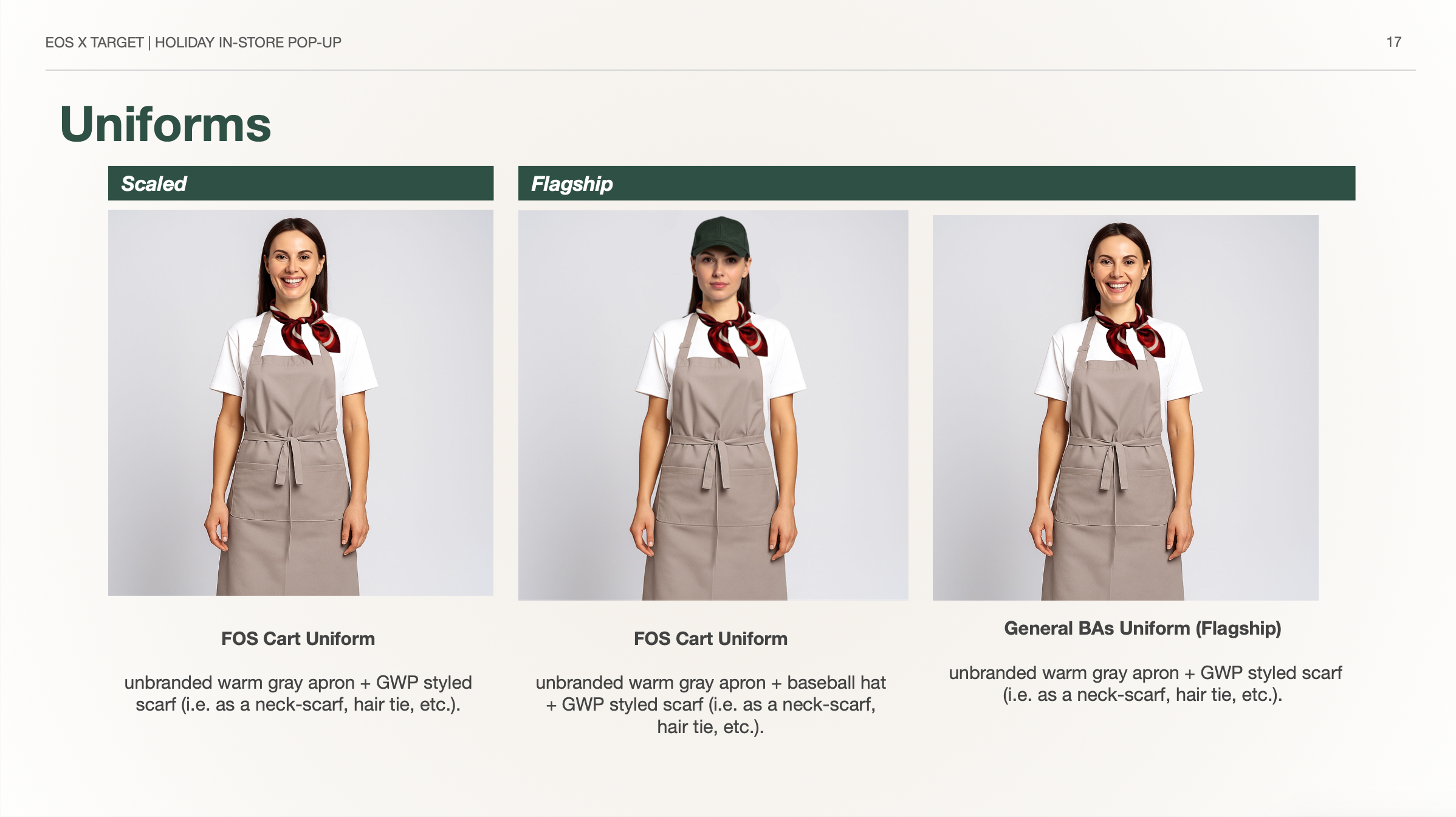This screenshot has width=1456, height=817.
Task: Select the page number 17
Action: [x=1393, y=42]
